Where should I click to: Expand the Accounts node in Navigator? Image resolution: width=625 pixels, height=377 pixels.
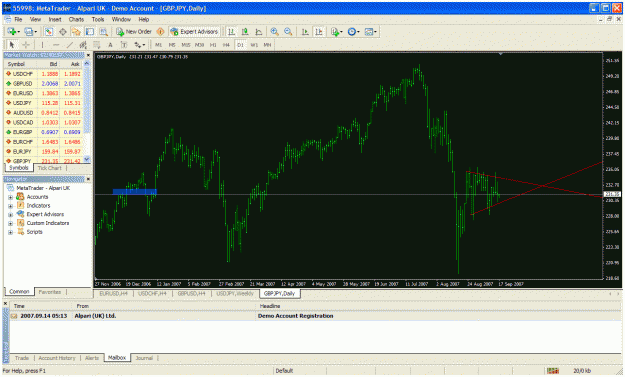click(x=10, y=197)
